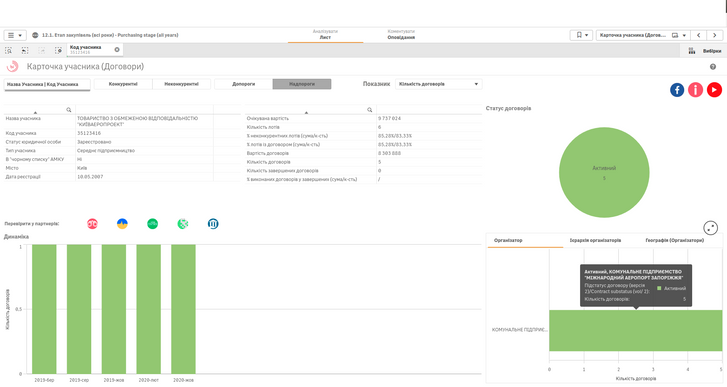Open the hamburger navigation menu dropdown

point(15,35)
